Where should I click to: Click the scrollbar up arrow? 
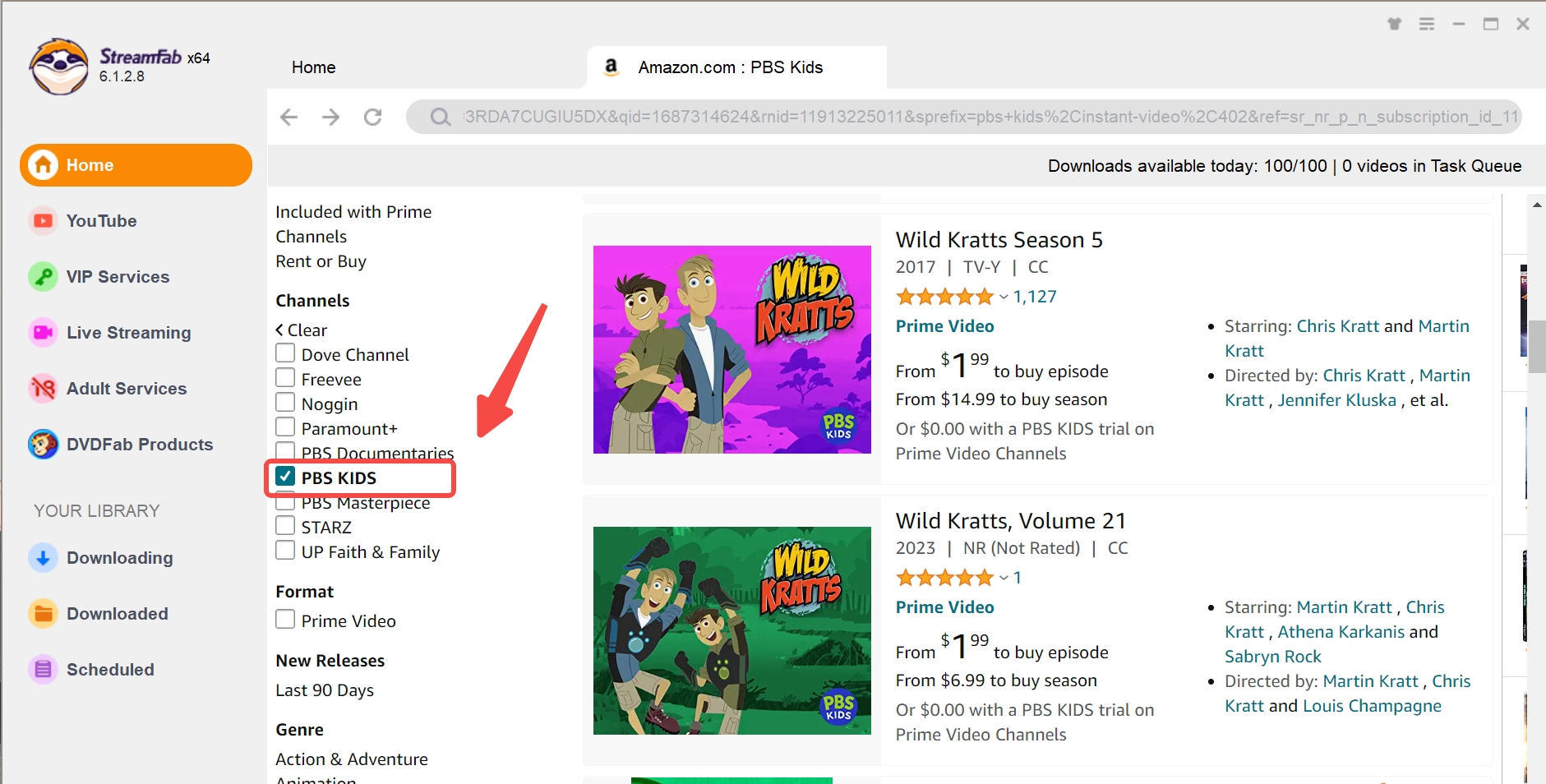(x=1537, y=205)
